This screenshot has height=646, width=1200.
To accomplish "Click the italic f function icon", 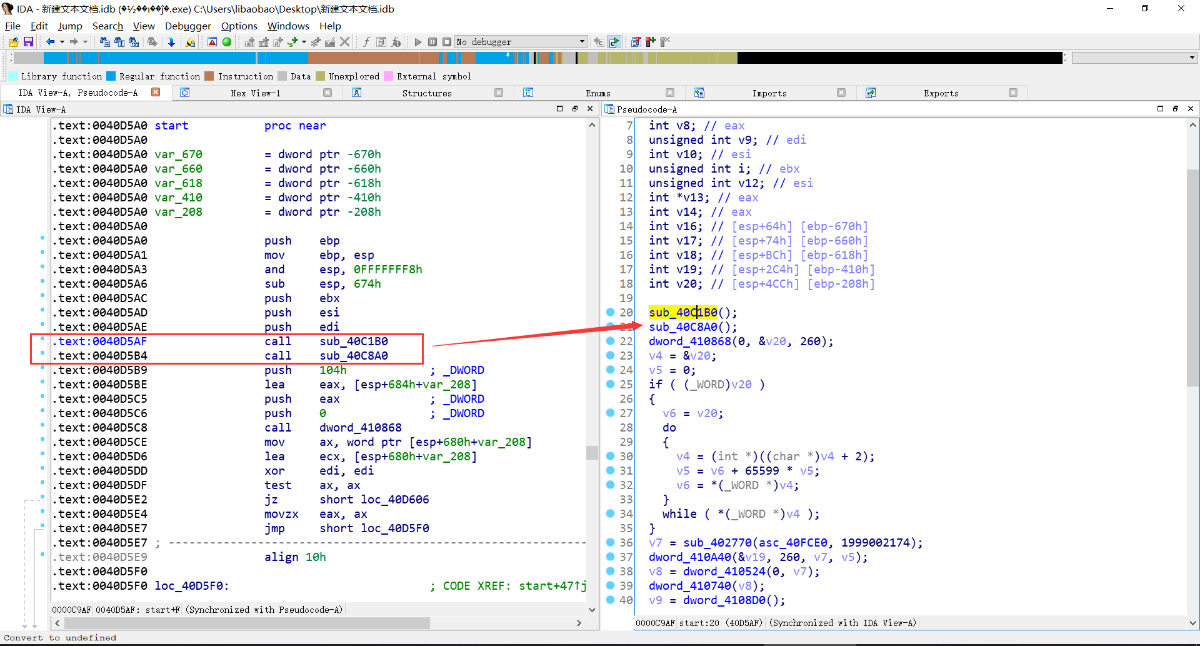I will point(366,42).
